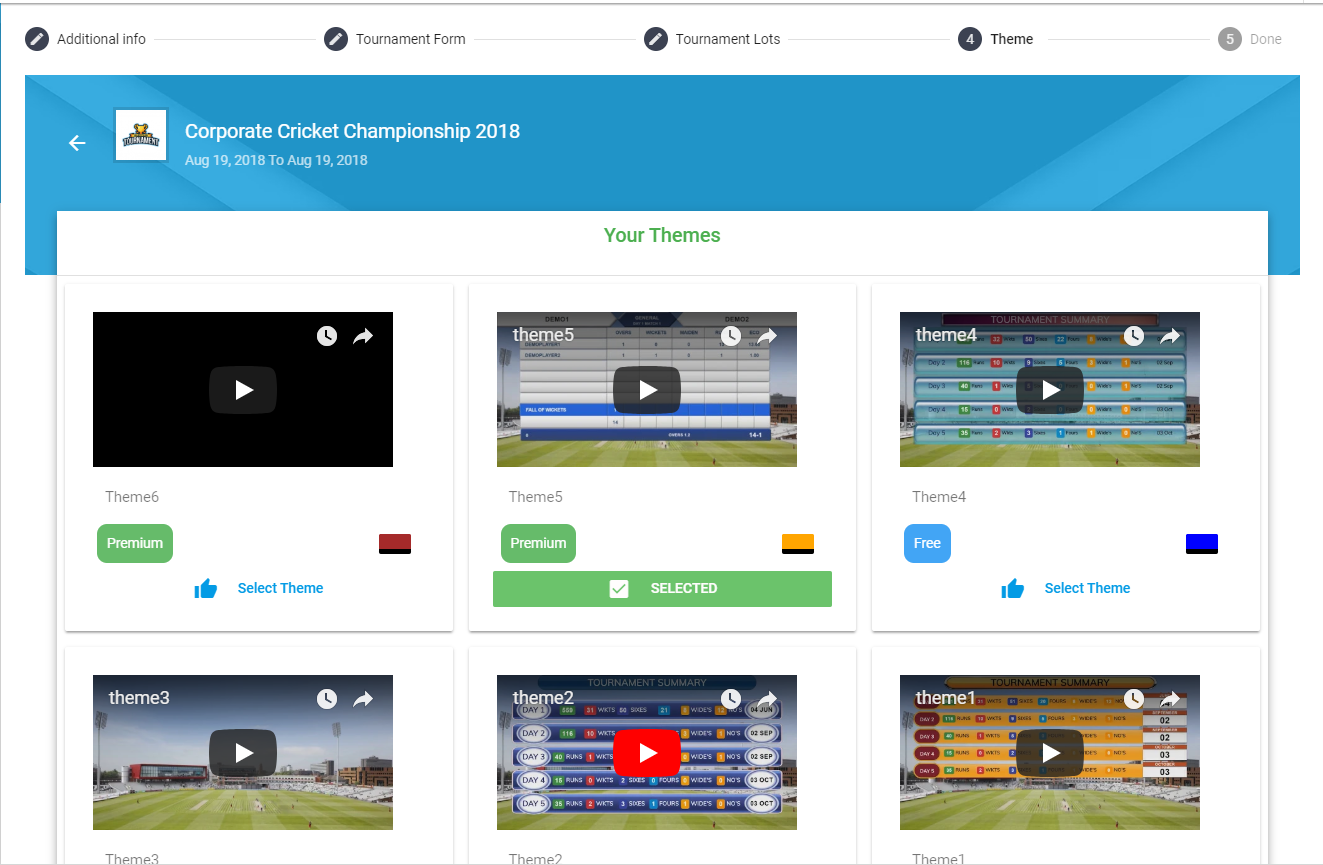Select step 4 Theme

click(x=996, y=39)
